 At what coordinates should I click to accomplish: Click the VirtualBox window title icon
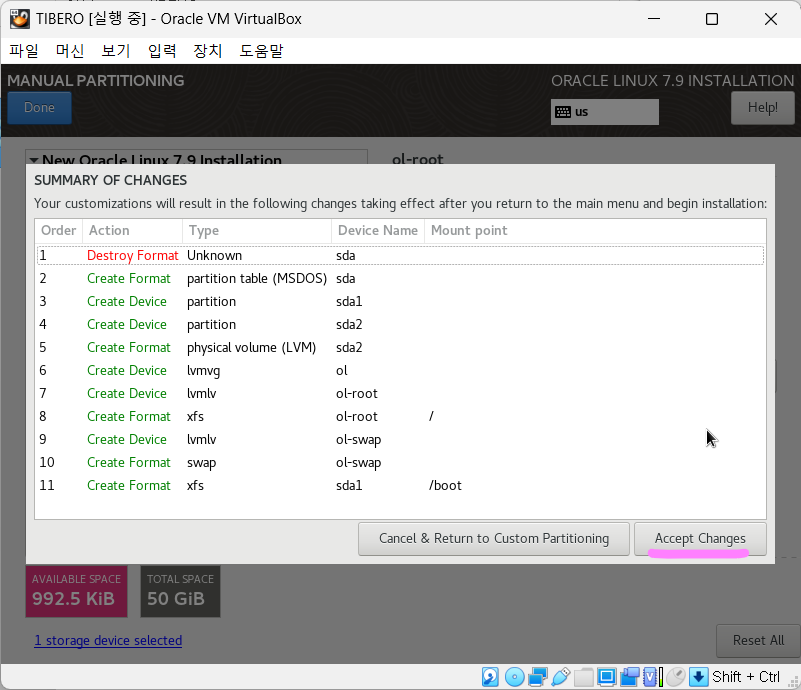tap(20, 19)
